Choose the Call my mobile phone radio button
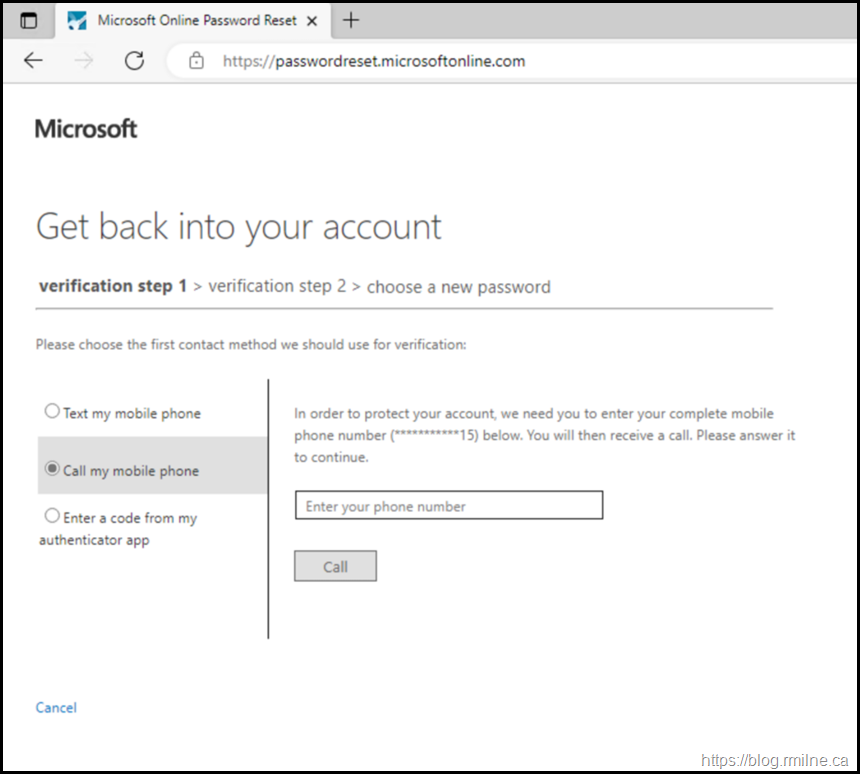860x774 pixels. click(x=52, y=469)
